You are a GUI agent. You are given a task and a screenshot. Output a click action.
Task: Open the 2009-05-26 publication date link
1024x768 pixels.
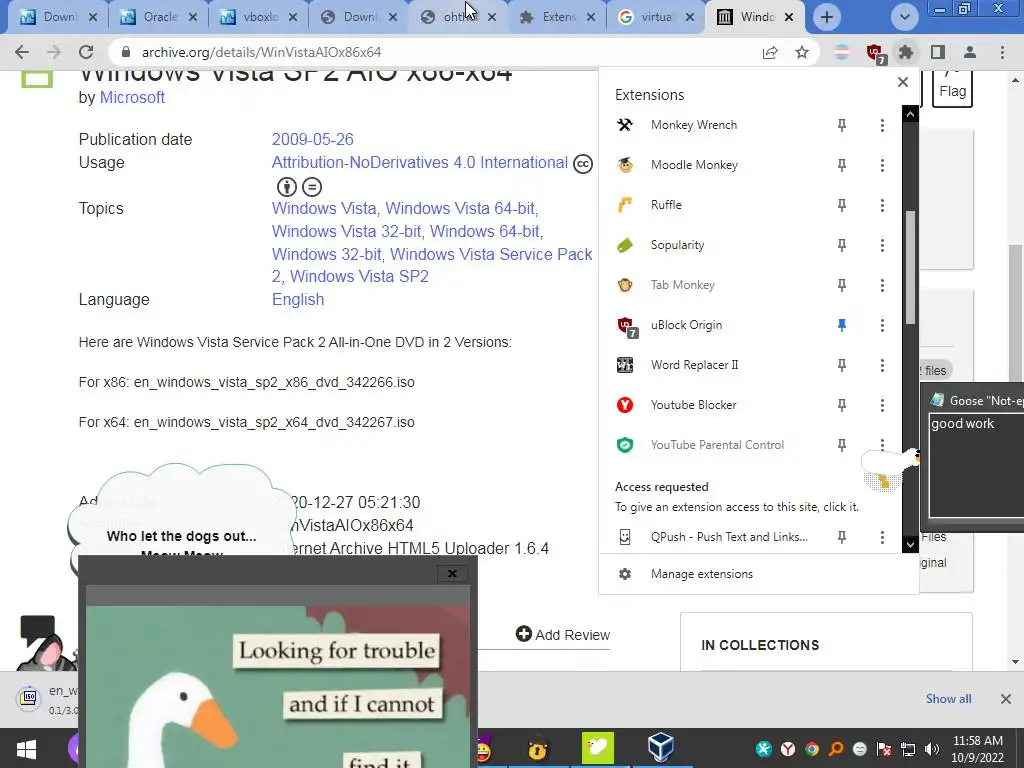(312, 139)
